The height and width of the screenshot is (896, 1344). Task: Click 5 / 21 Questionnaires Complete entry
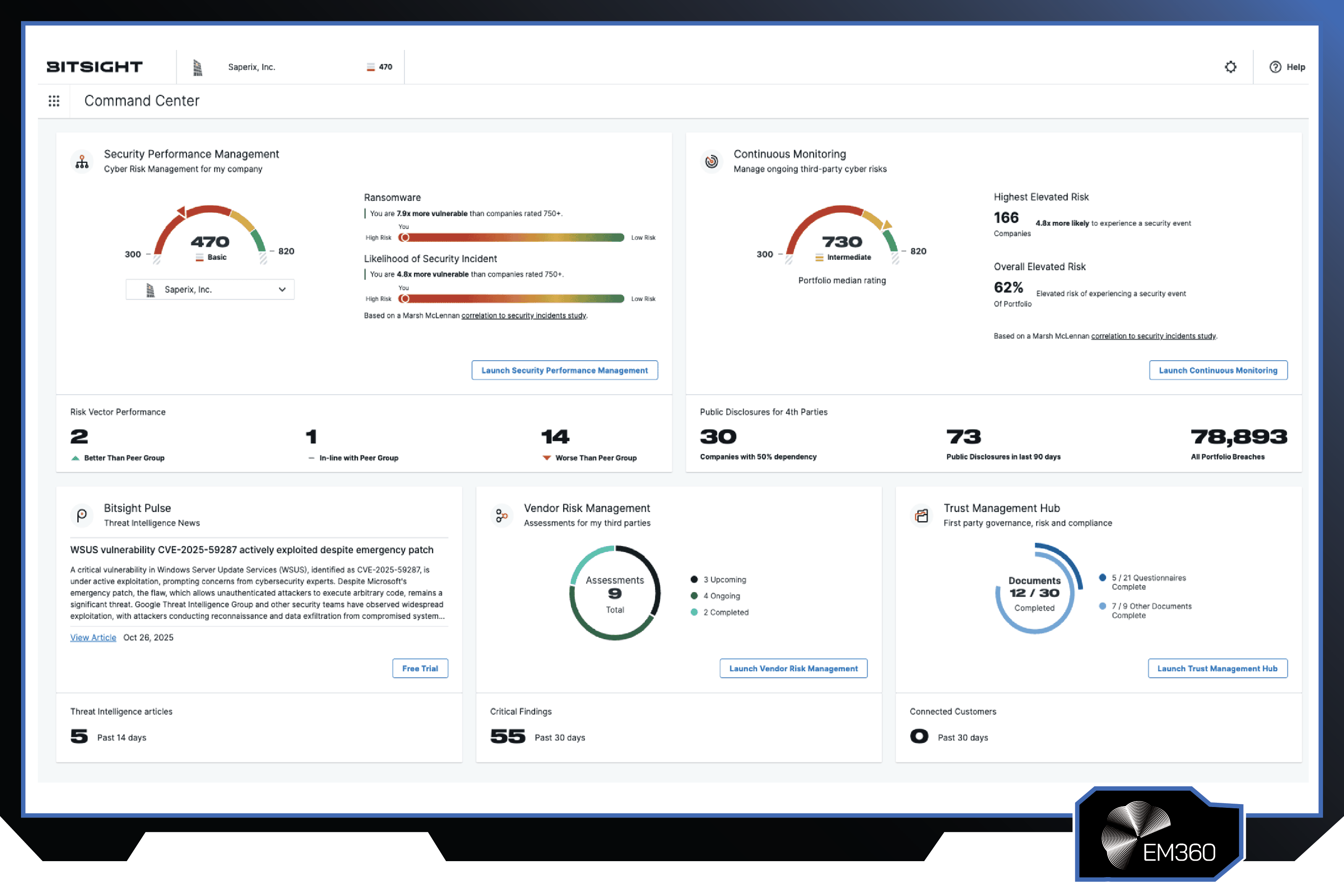(1143, 582)
